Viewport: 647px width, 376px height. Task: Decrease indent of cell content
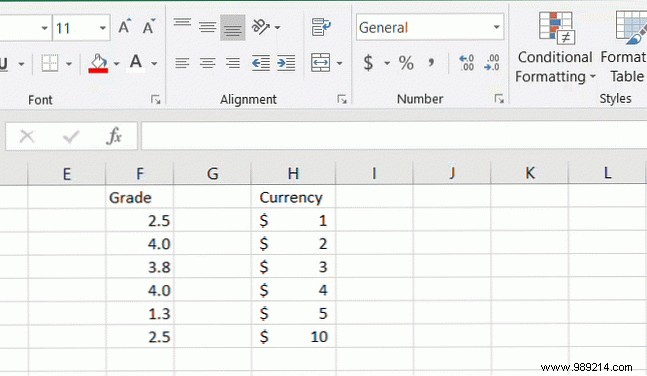261,63
